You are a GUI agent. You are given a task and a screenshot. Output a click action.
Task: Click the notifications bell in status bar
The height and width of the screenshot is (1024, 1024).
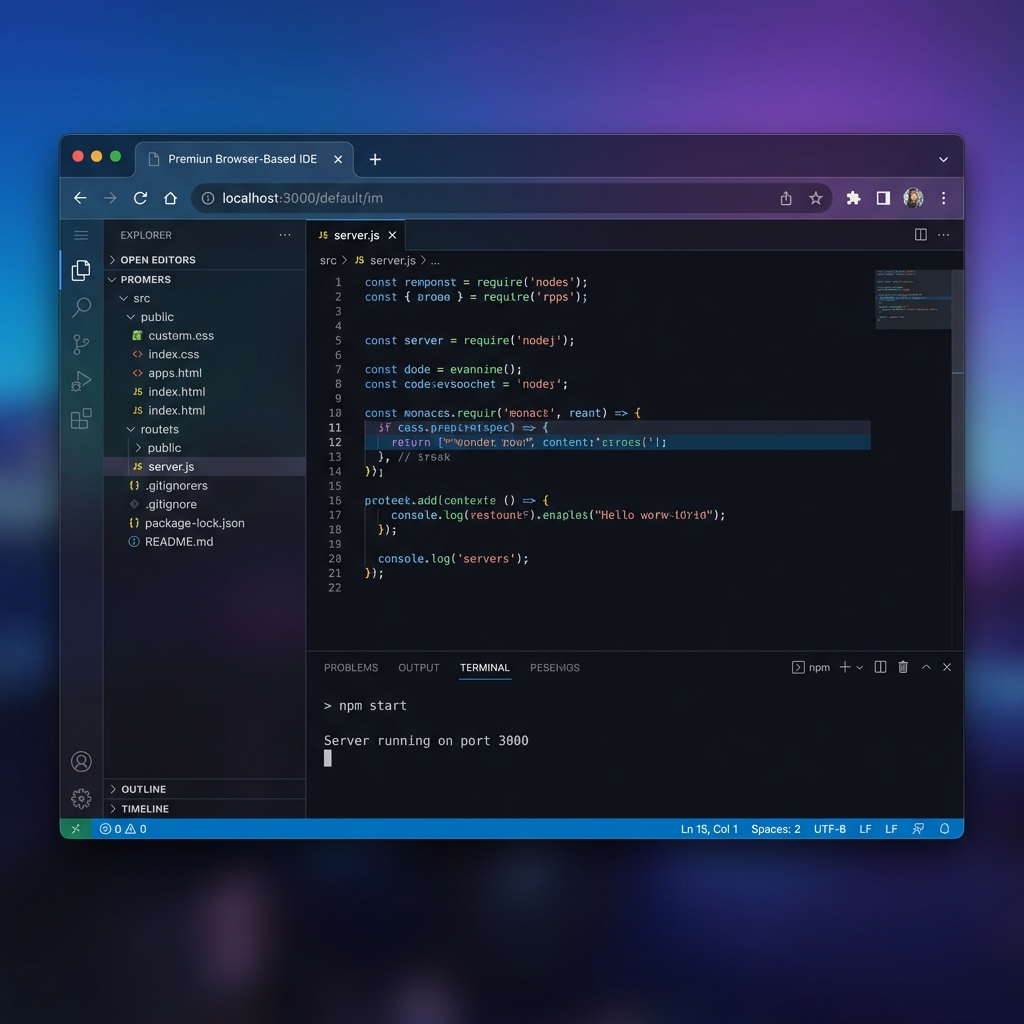[945, 829]
